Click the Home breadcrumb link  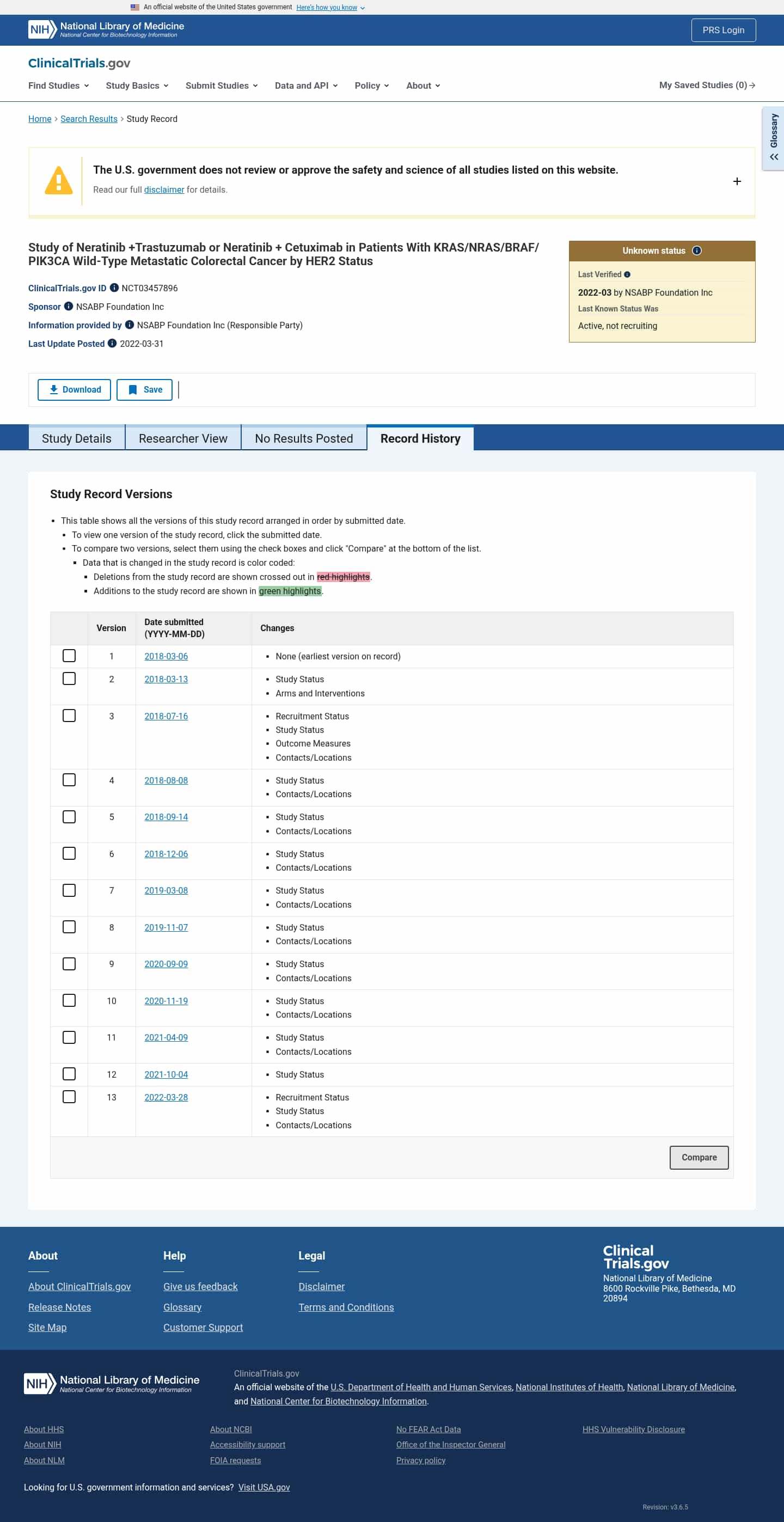[x=40, y=119]
